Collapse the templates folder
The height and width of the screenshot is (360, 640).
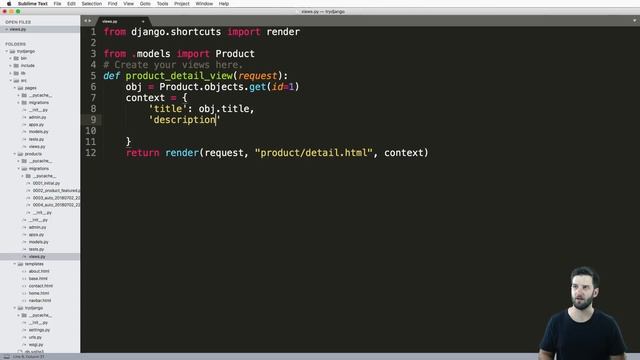point(15,264)
